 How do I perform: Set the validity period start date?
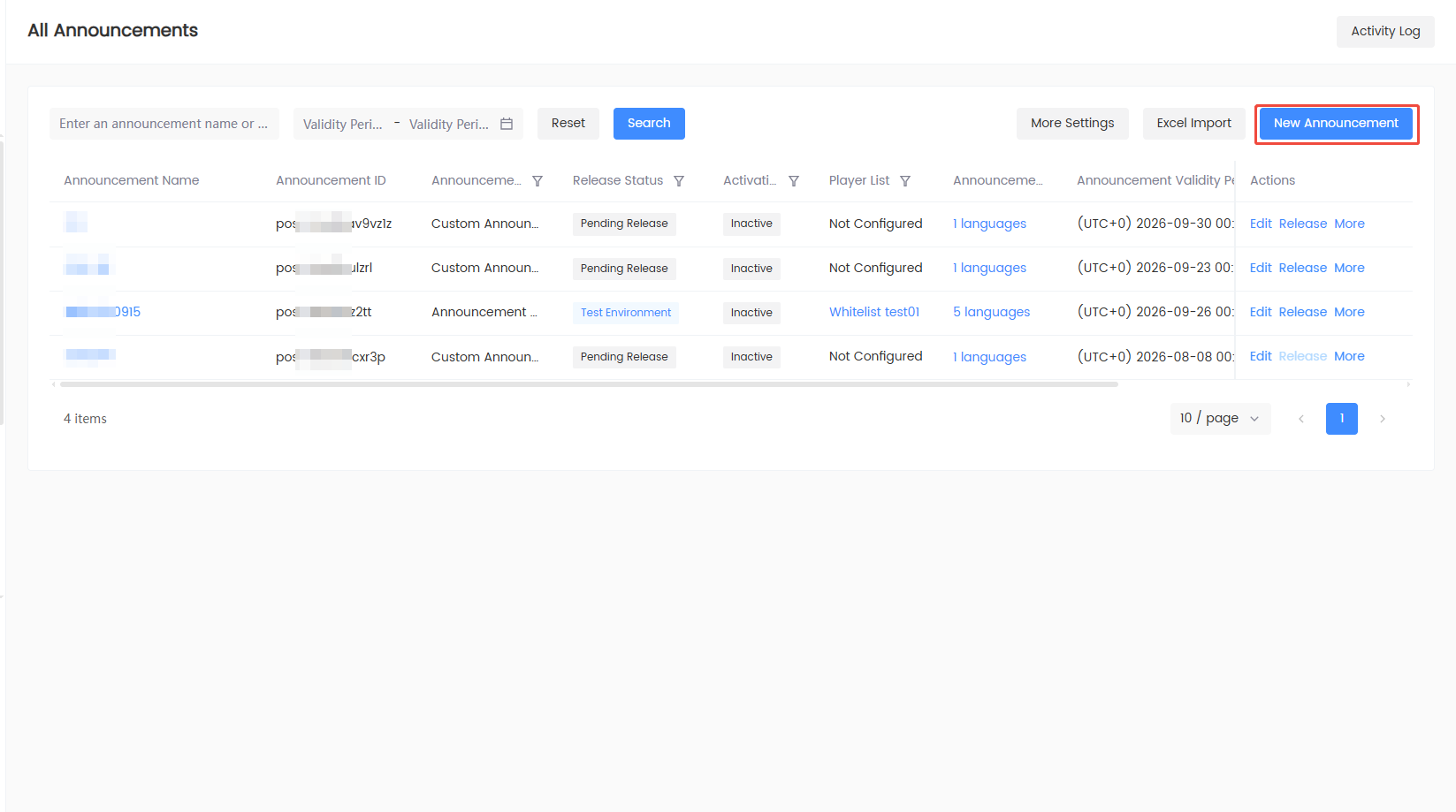click(343, 125)
